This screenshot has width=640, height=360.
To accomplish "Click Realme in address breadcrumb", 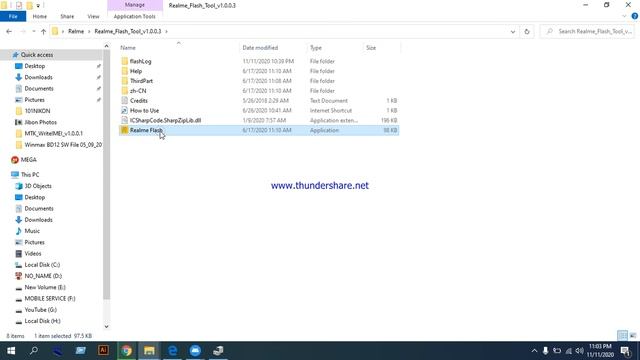I will [76, 31].
